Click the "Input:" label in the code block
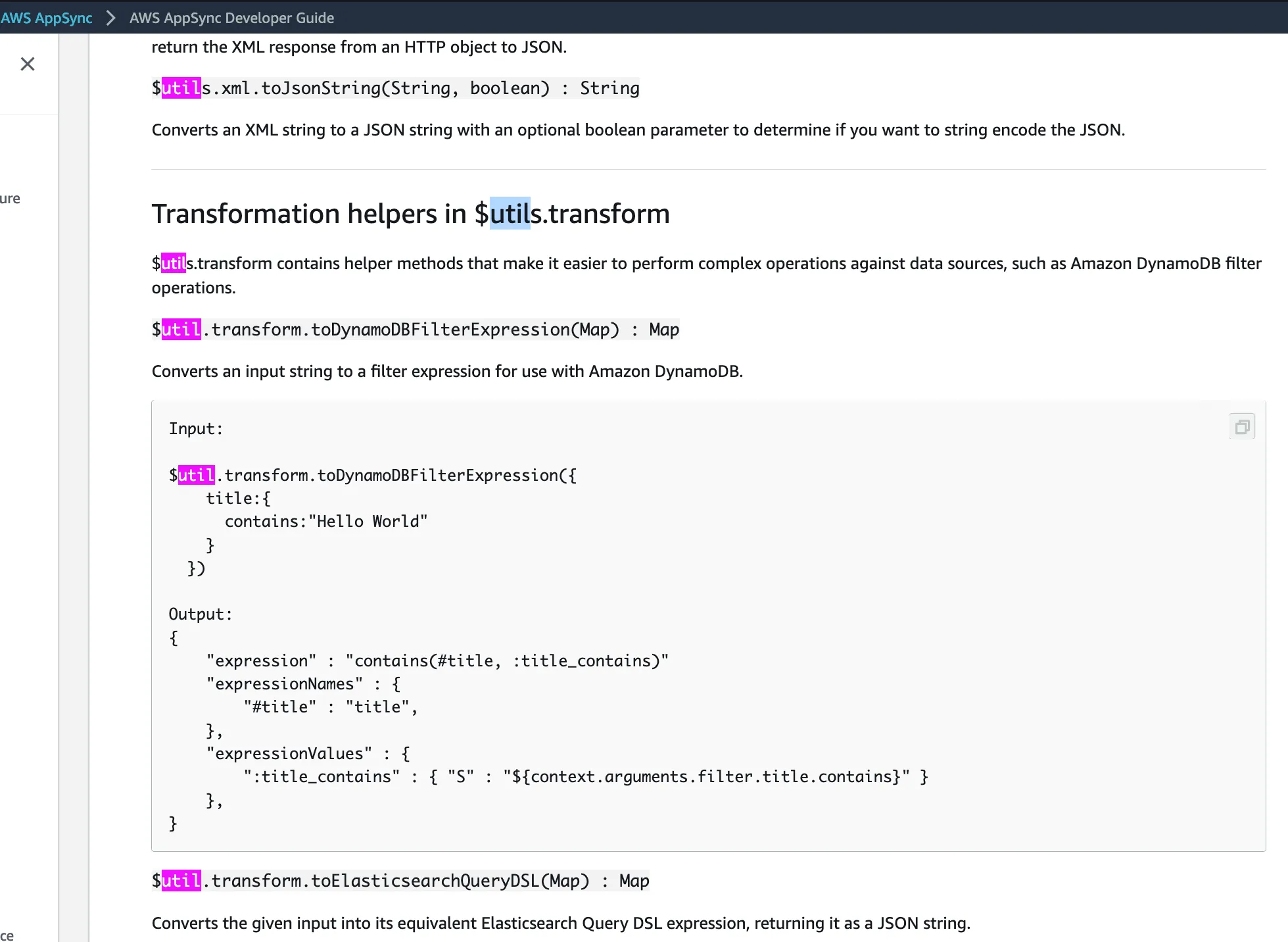The image size is (1288, 942). tap(196, 429)
